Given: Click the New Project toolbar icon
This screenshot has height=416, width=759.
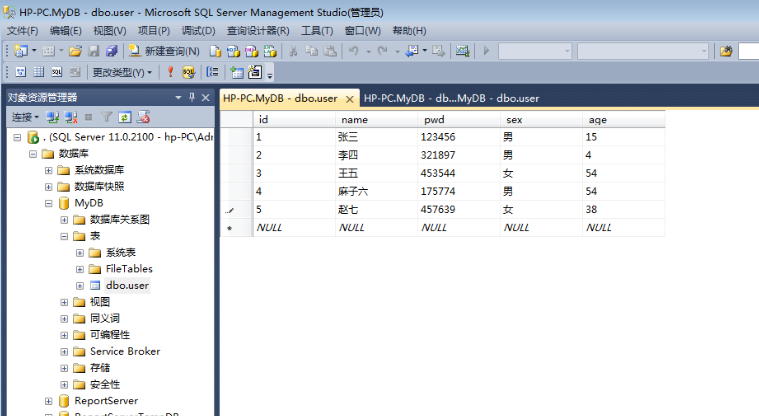Looking at the screenshot, I should click(x=21, y=51).
